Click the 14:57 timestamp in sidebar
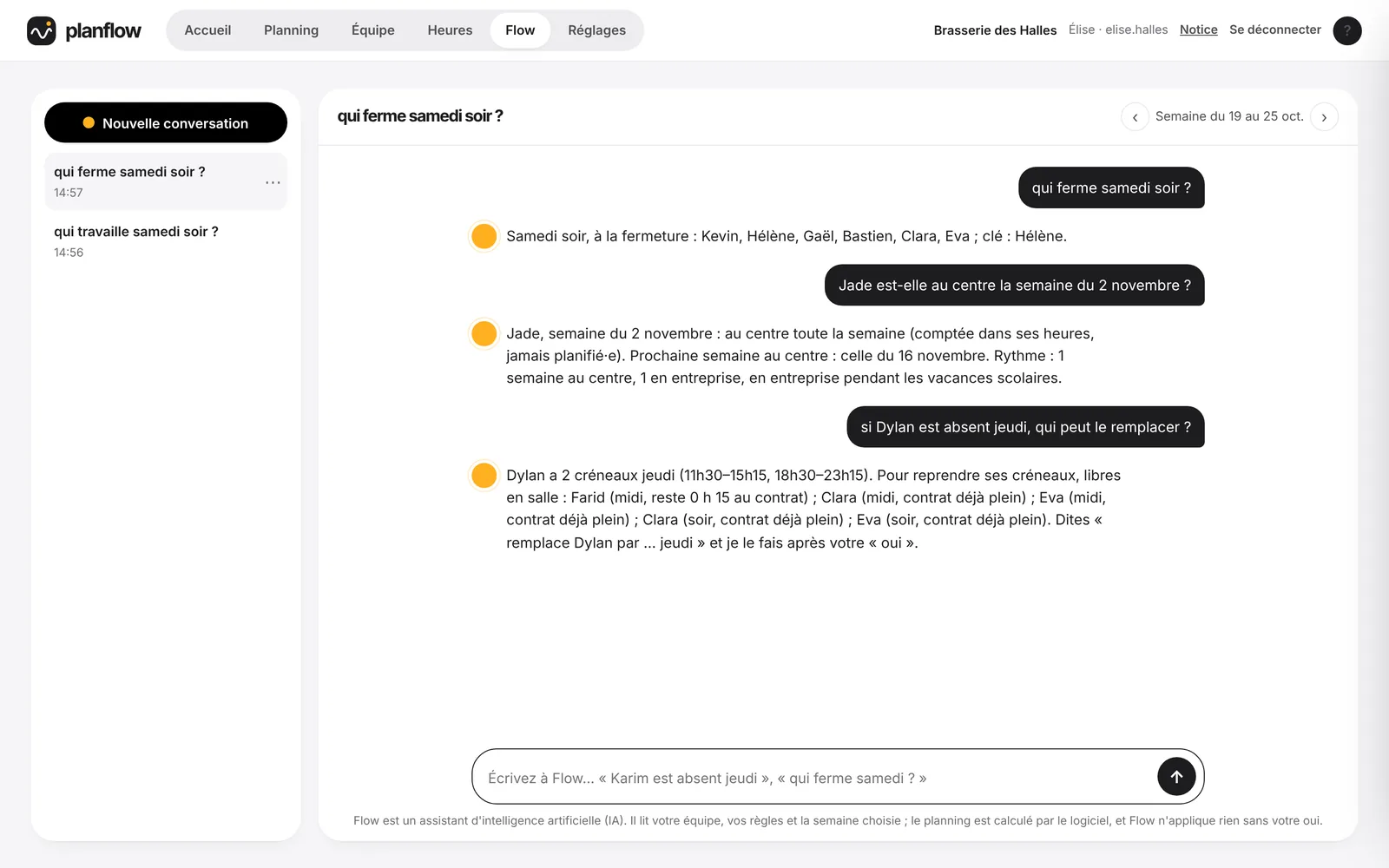Viewport: 1389px width, 868px height. 69,193
